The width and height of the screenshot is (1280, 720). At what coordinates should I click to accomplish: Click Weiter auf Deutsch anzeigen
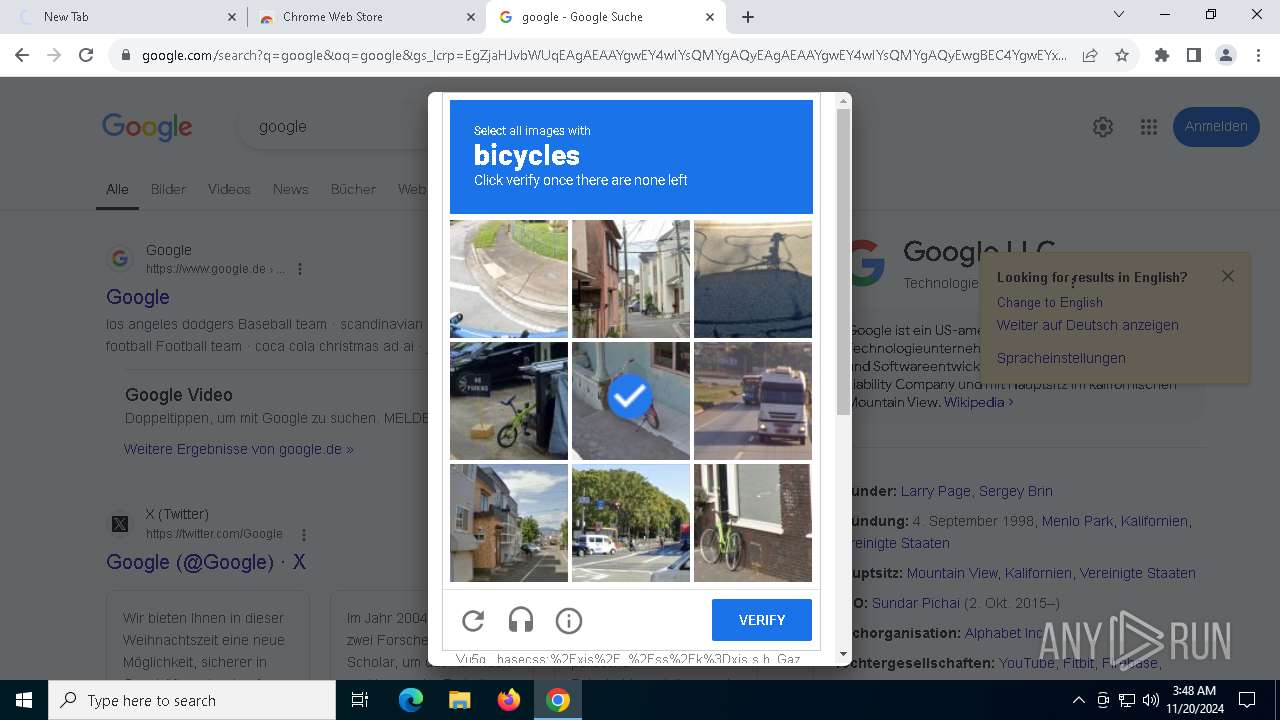click(1088, 325)
